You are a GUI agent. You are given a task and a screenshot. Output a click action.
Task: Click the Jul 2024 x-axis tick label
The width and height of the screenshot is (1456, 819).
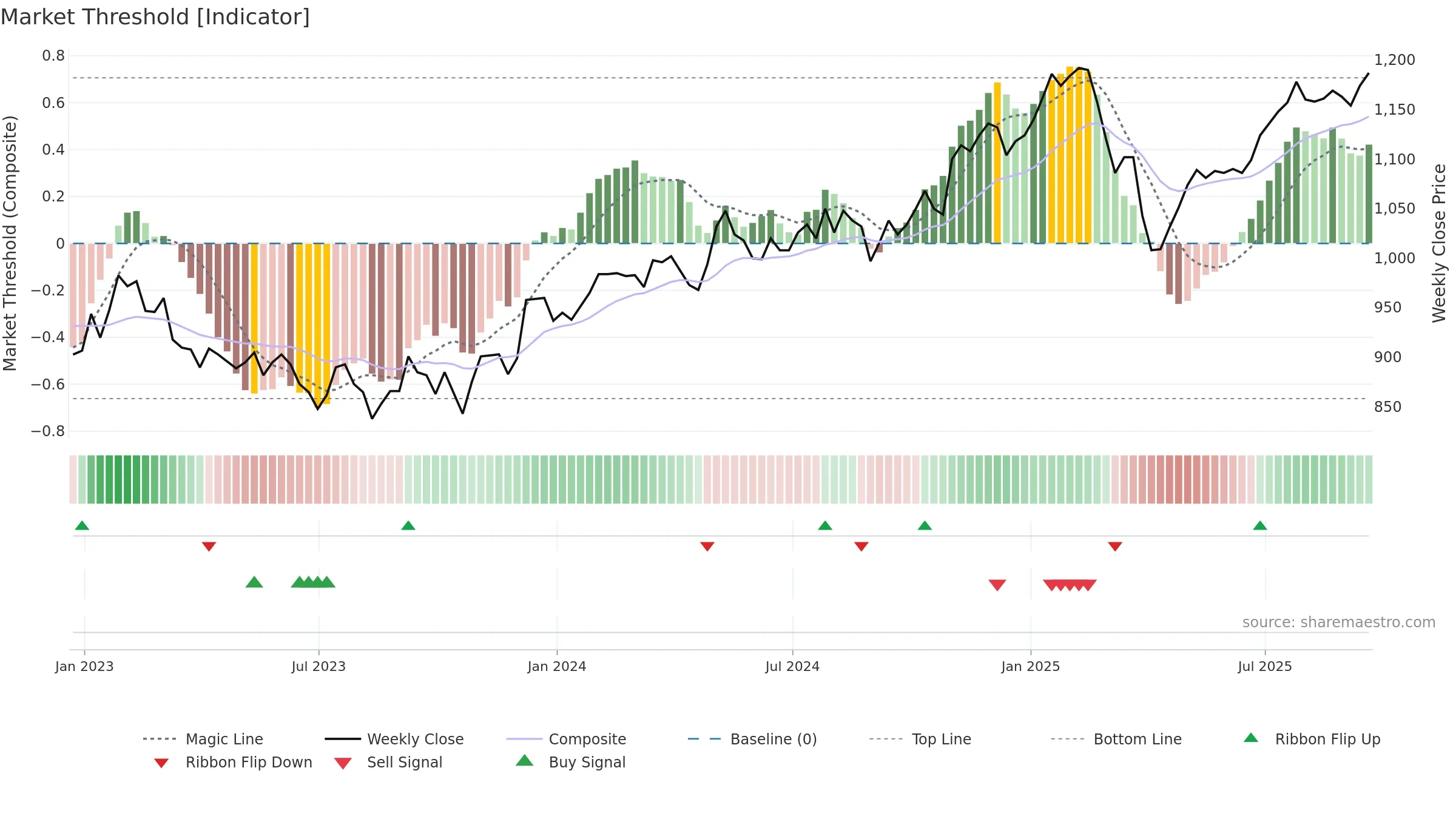click(792, 667)
